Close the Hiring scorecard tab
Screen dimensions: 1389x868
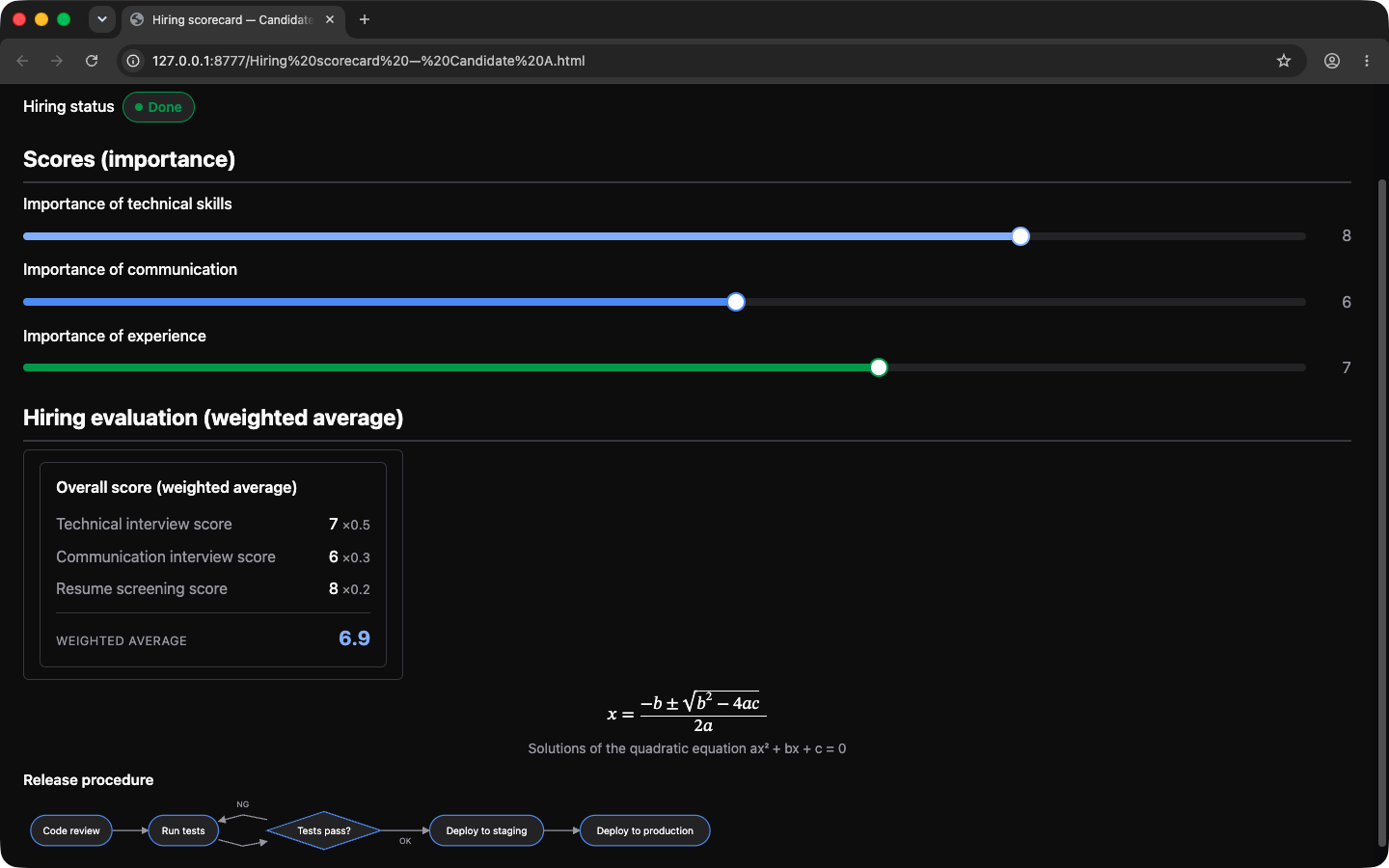tap(330, 19)
